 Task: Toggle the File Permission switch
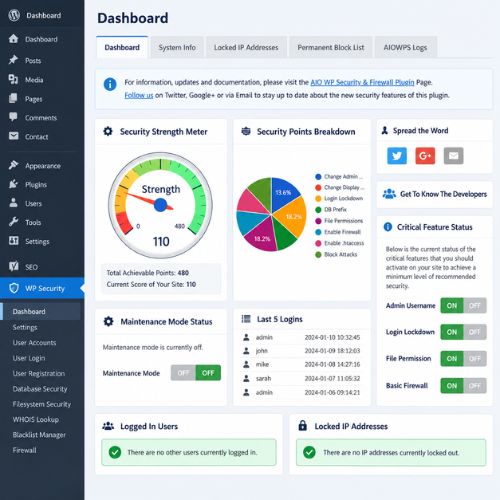tap(463, 359)
